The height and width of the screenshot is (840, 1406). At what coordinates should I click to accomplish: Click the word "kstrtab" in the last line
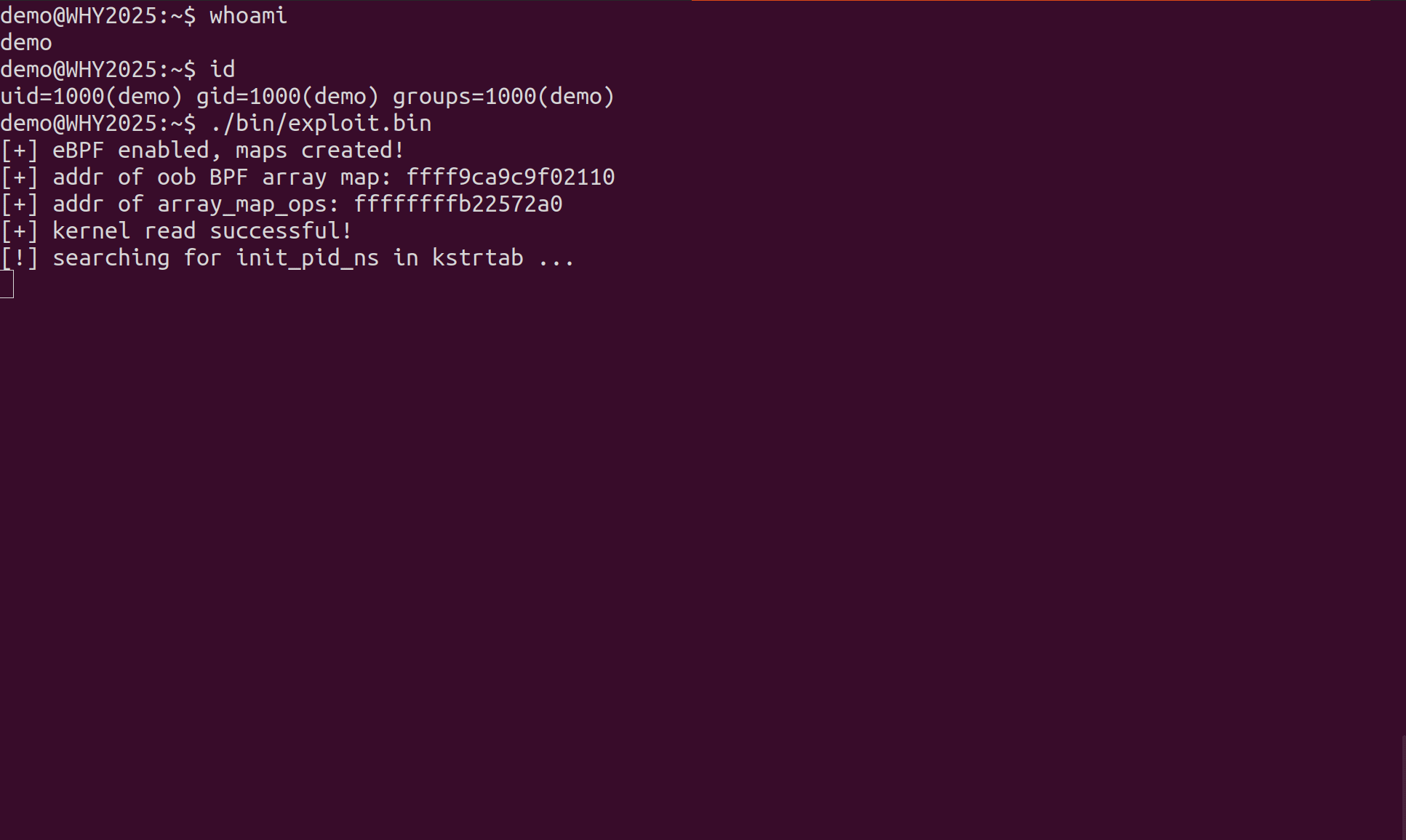click(477, 258)
